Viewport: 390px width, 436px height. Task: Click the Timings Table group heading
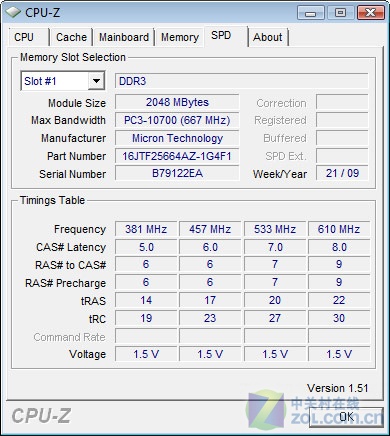[52, 200]
